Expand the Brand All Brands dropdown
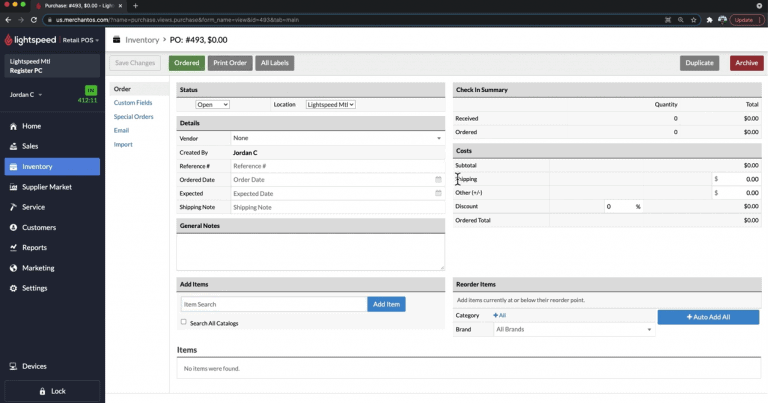The image size is (768, 403). [574, 329]
